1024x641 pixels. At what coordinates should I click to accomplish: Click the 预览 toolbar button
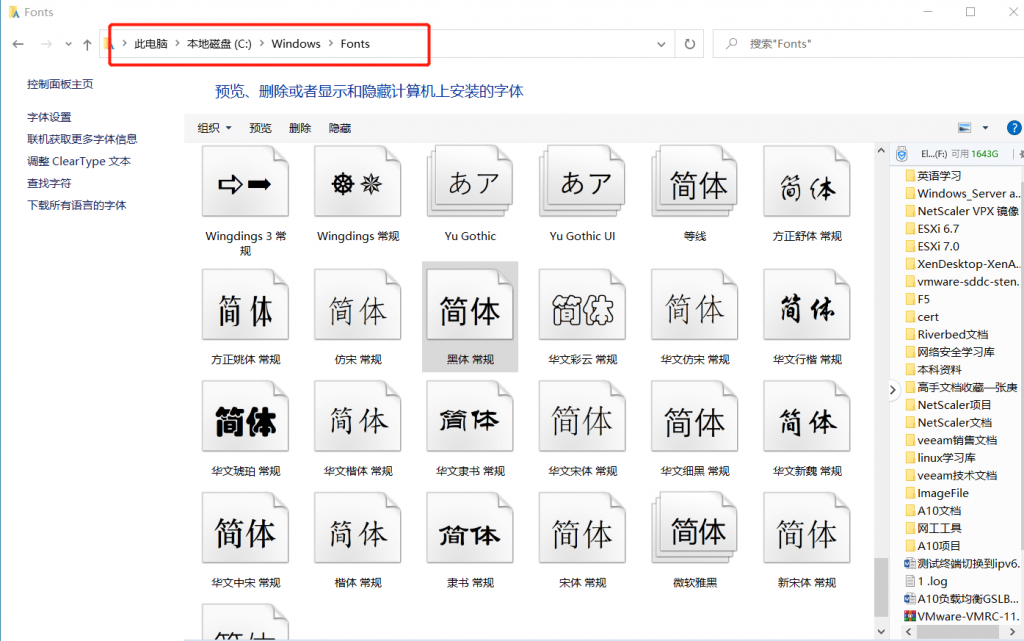(260, 128)
